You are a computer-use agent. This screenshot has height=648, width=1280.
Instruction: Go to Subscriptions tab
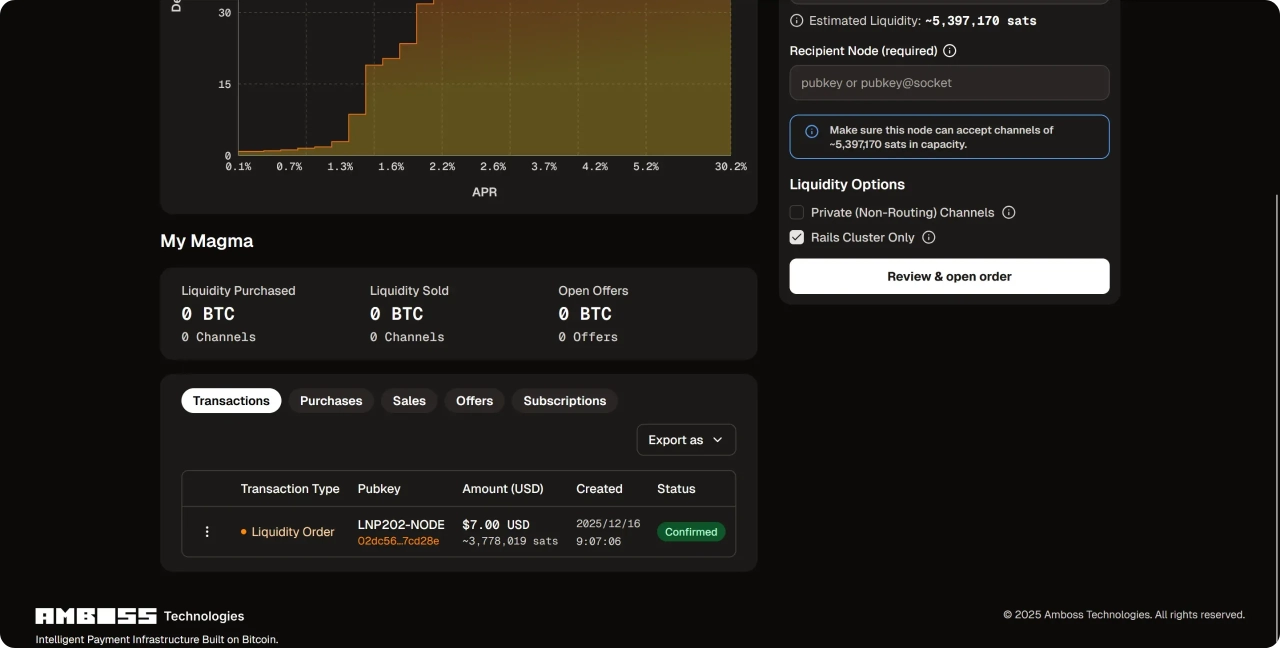(564, 401)
